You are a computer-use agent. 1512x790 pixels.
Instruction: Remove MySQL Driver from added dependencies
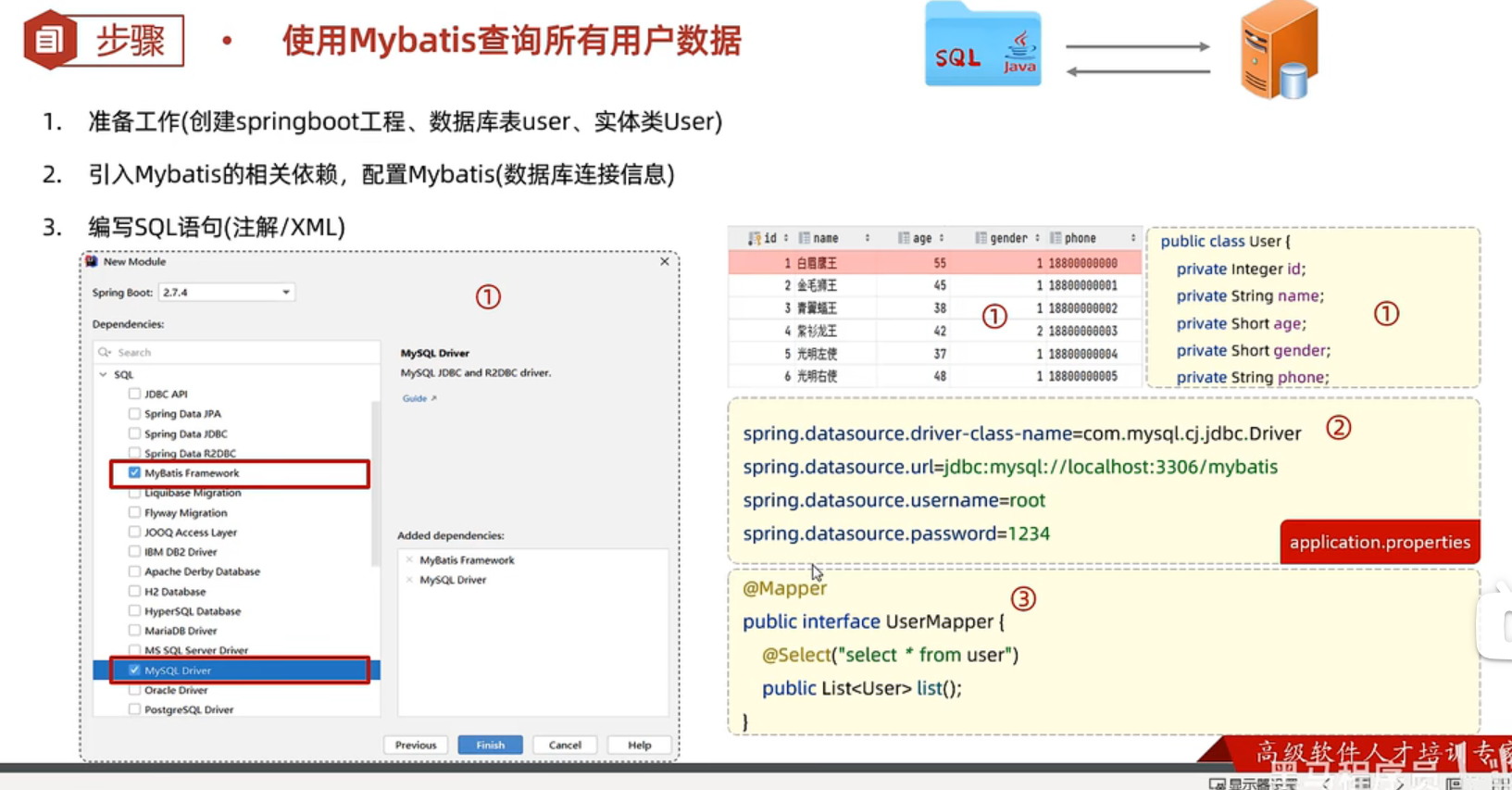pos(409,580)
